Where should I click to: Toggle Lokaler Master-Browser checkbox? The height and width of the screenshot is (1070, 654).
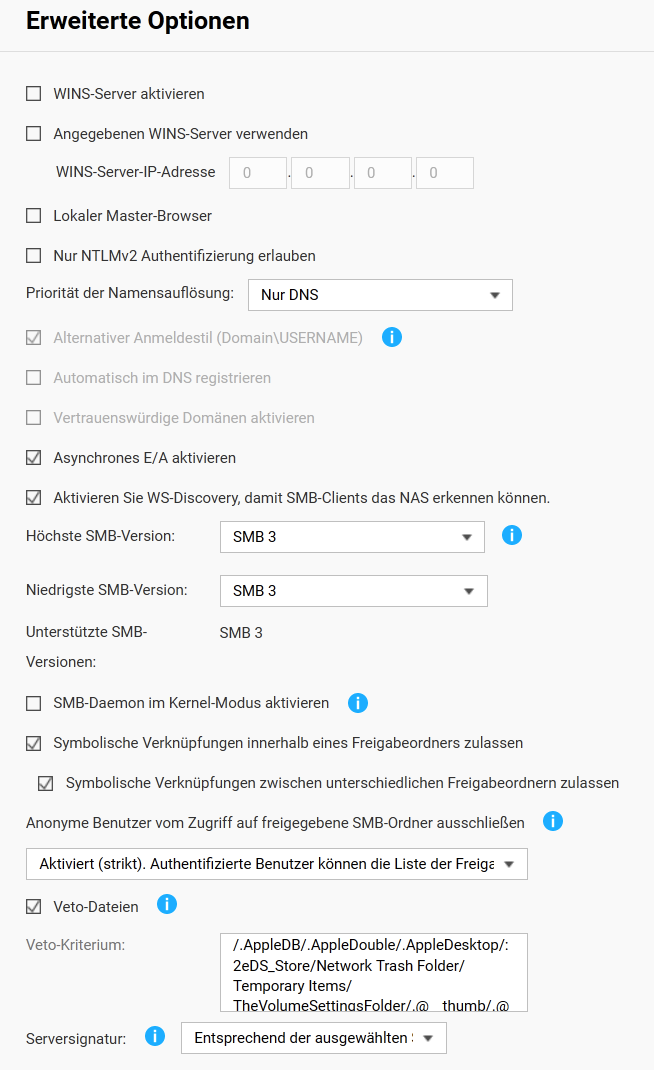tap(34, 216)
